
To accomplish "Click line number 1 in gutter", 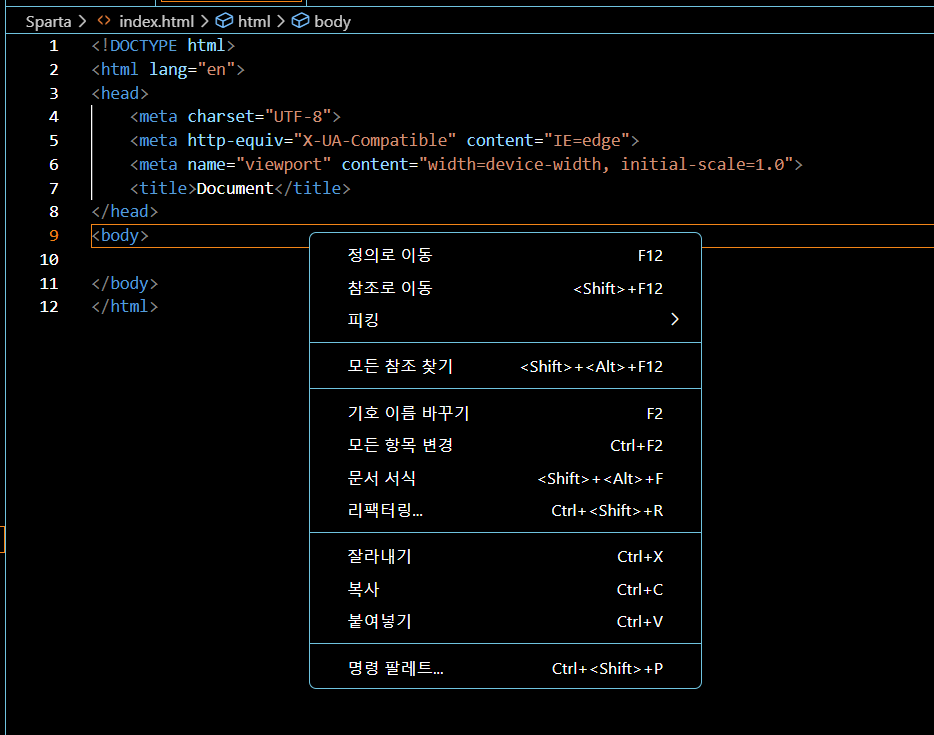I will (x=54, y=46).
